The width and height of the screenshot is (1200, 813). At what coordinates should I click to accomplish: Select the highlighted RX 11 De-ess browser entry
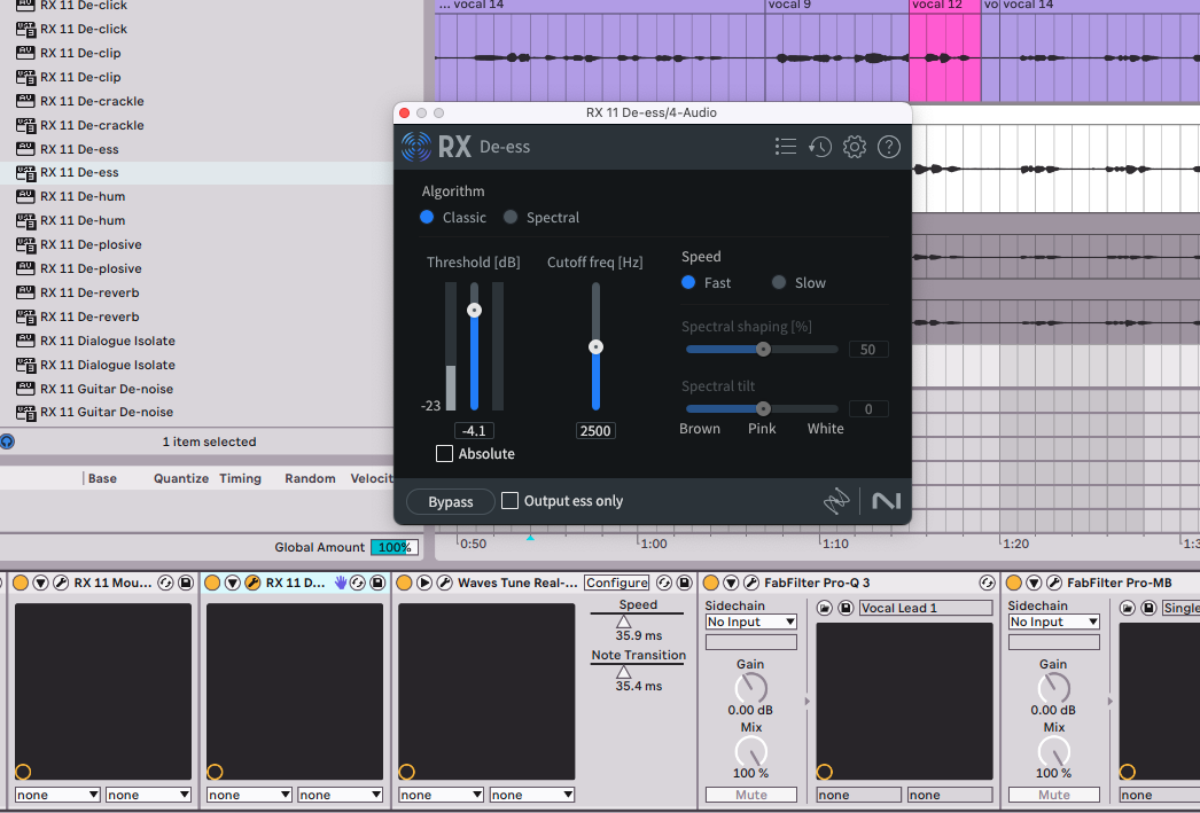tap(197, 173)
